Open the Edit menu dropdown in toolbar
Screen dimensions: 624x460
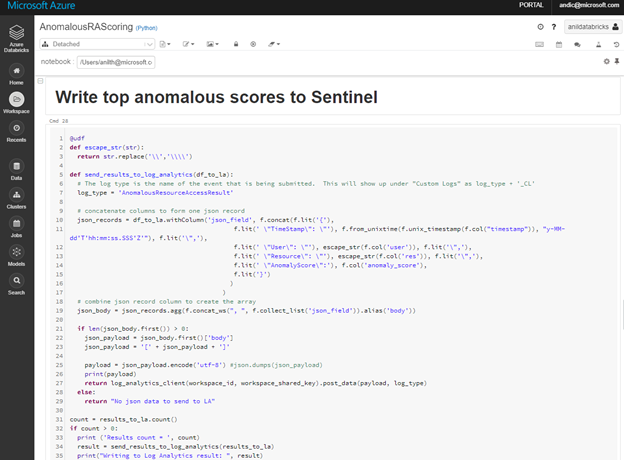click(188, 45)
